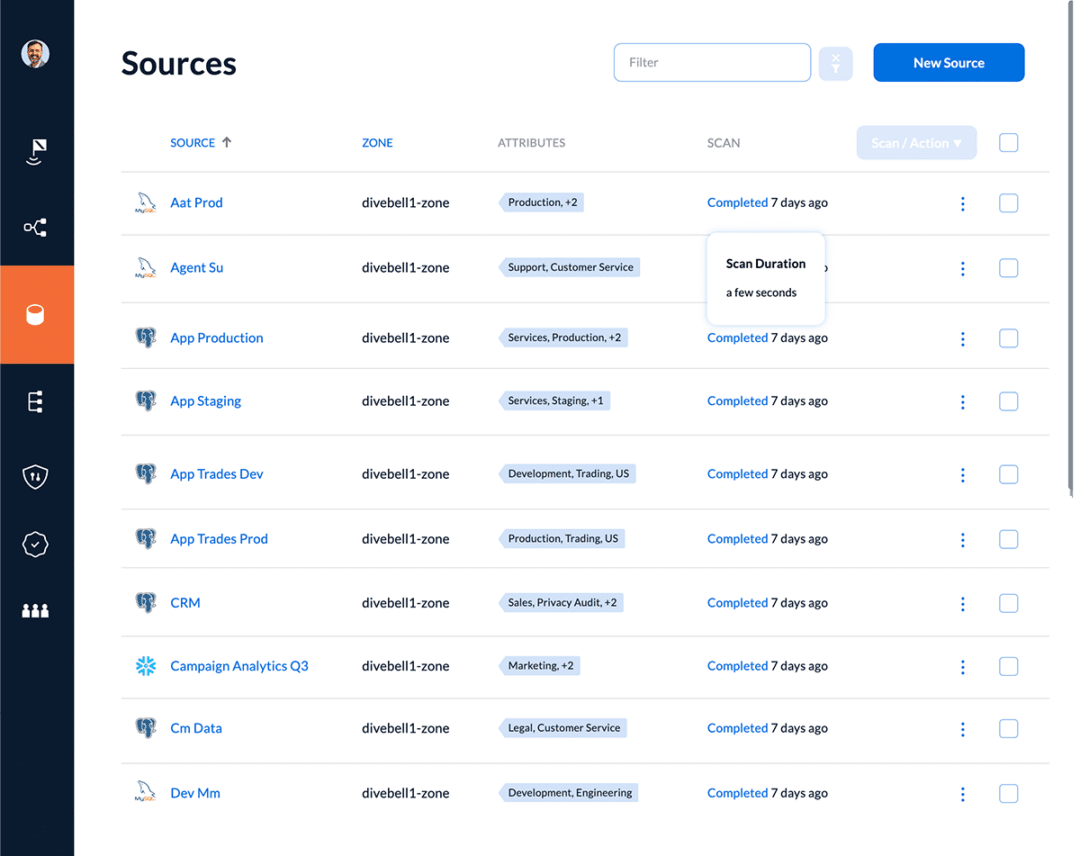Click the ZONE column header
The height and width of the screenshot is (856, 1080).
click(377, 142)
